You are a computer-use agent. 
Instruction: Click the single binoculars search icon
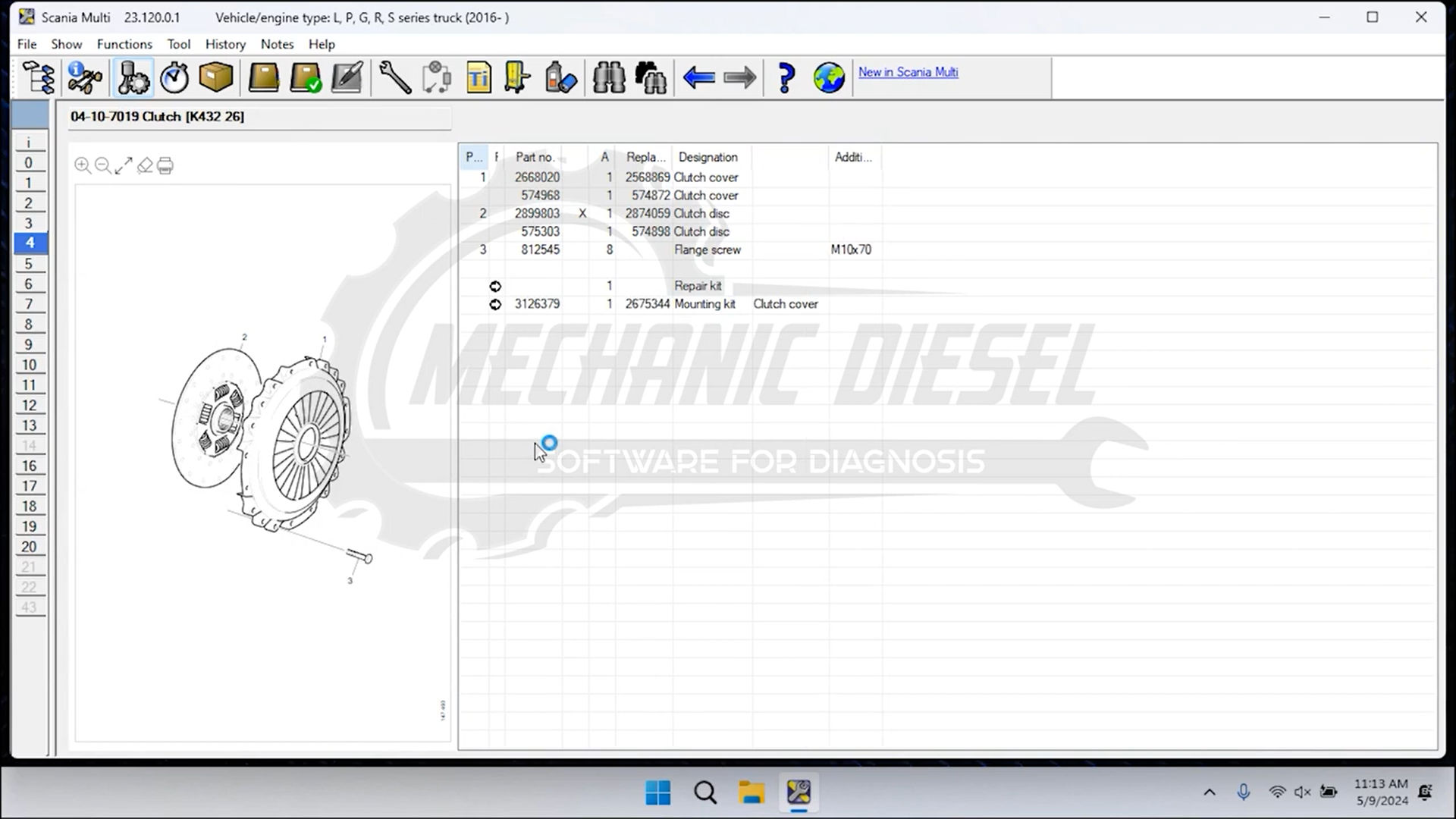tap(609, 77)
